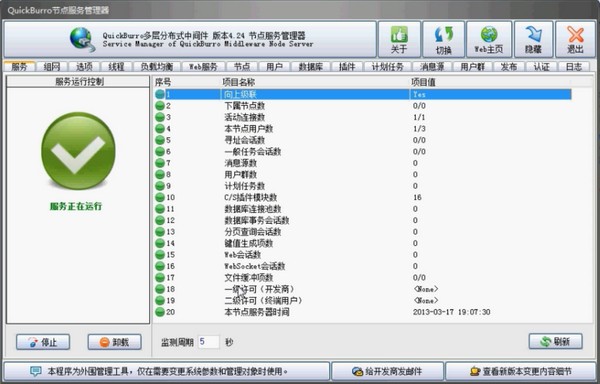Click the 给开发商发邮件 button

(x=387, y=371)
